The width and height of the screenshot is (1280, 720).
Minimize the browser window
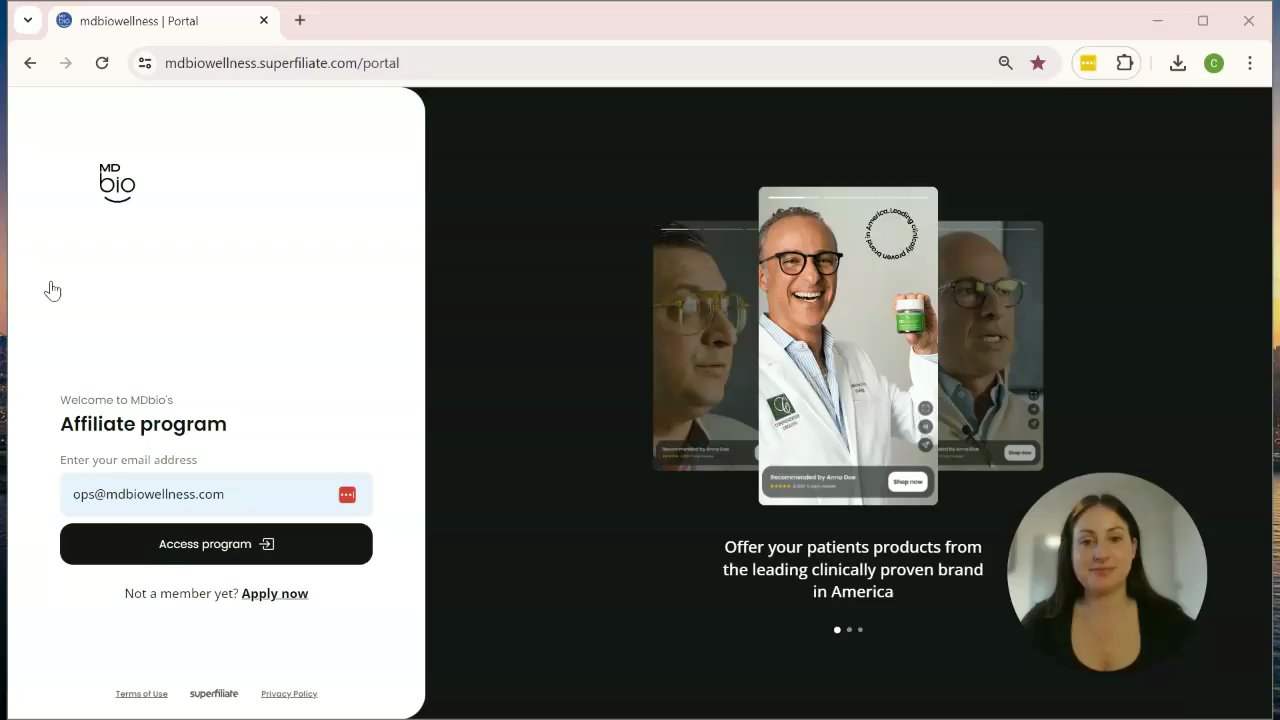coord(1157,20)
